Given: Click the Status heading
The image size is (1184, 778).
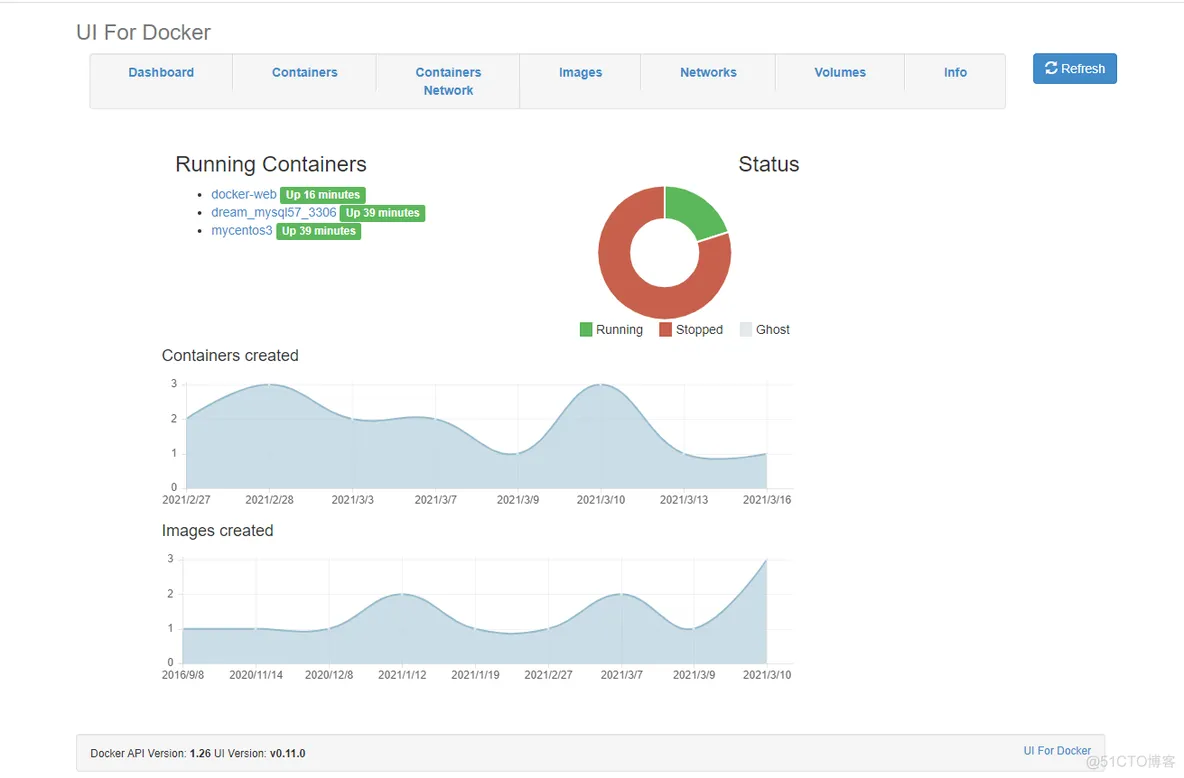Looking at the screenshot, I should tap(769, 164).
